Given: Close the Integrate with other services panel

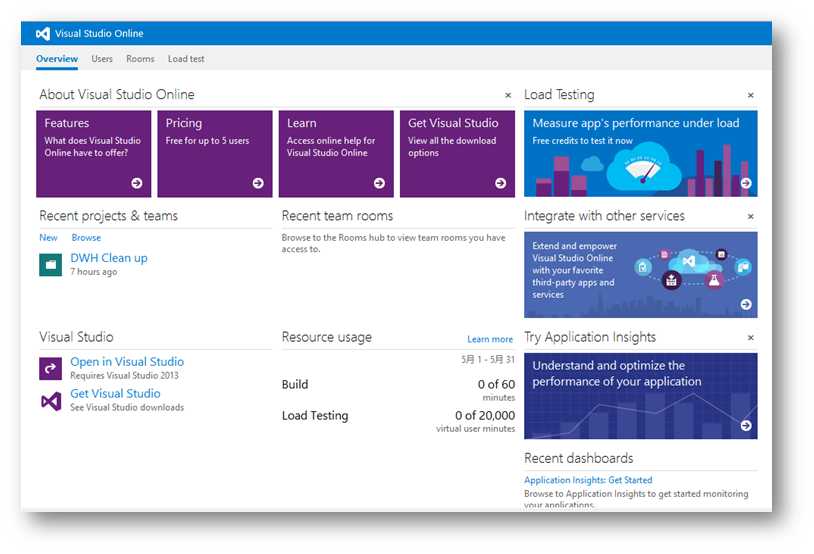Looking at the screenshot, I should tap(751, 217).
